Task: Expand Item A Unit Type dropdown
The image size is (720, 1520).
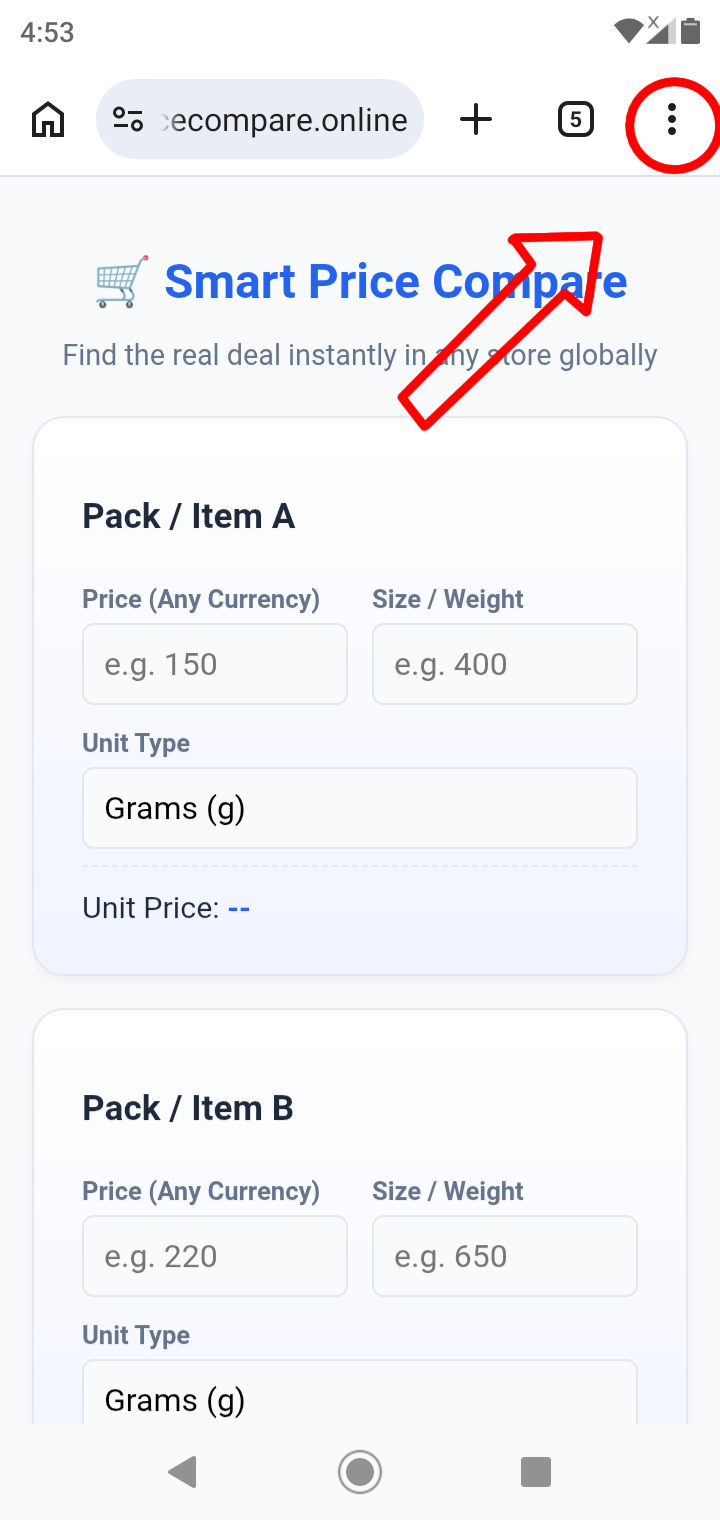Action: 360,808
